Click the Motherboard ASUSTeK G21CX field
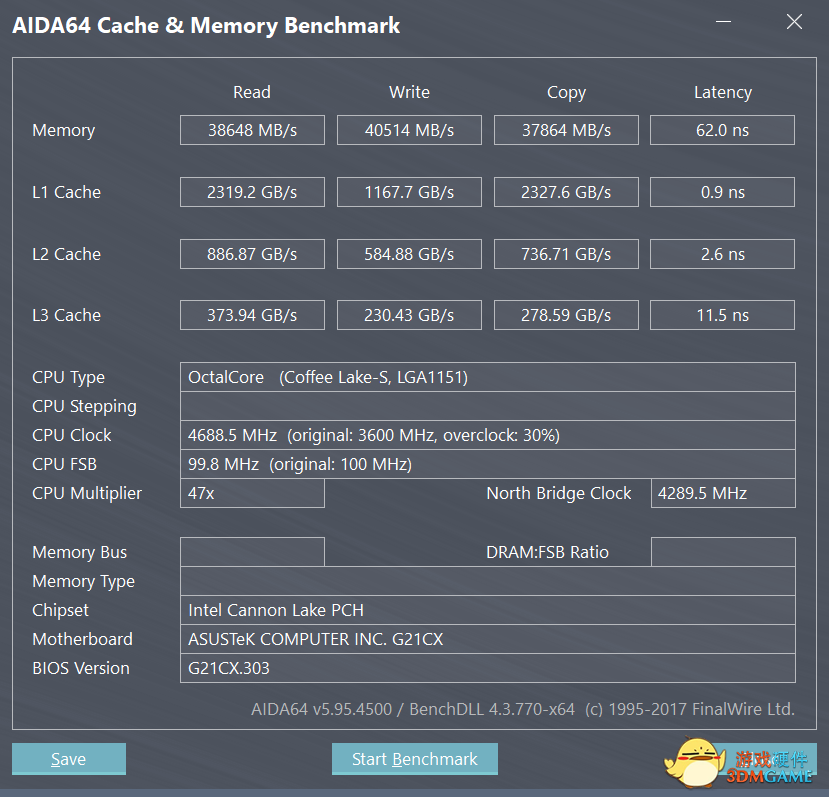The width and height of the screenshot is (829, 797). tap(487, 639)
